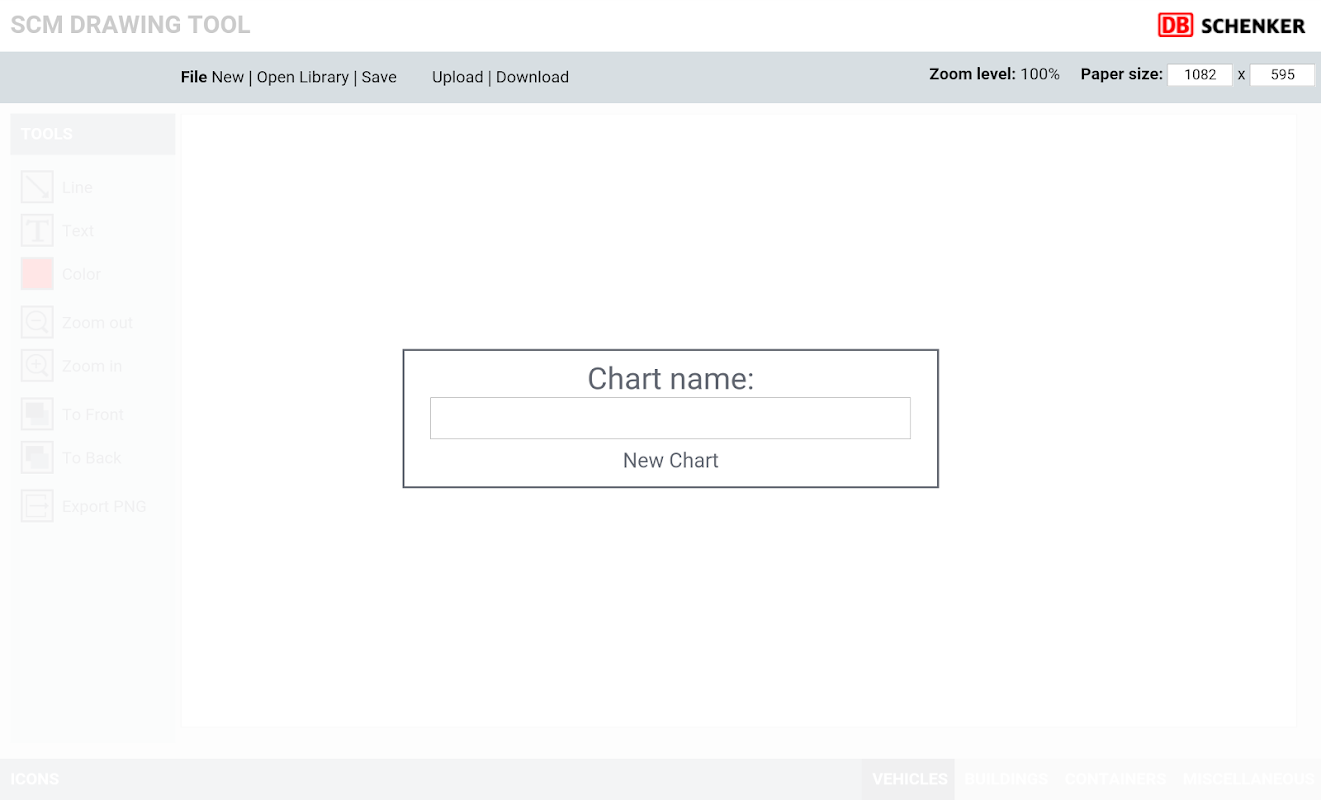This screenshot has height=800, width=1321.
Task: Click the To Front layer icon
Action: 37,414
